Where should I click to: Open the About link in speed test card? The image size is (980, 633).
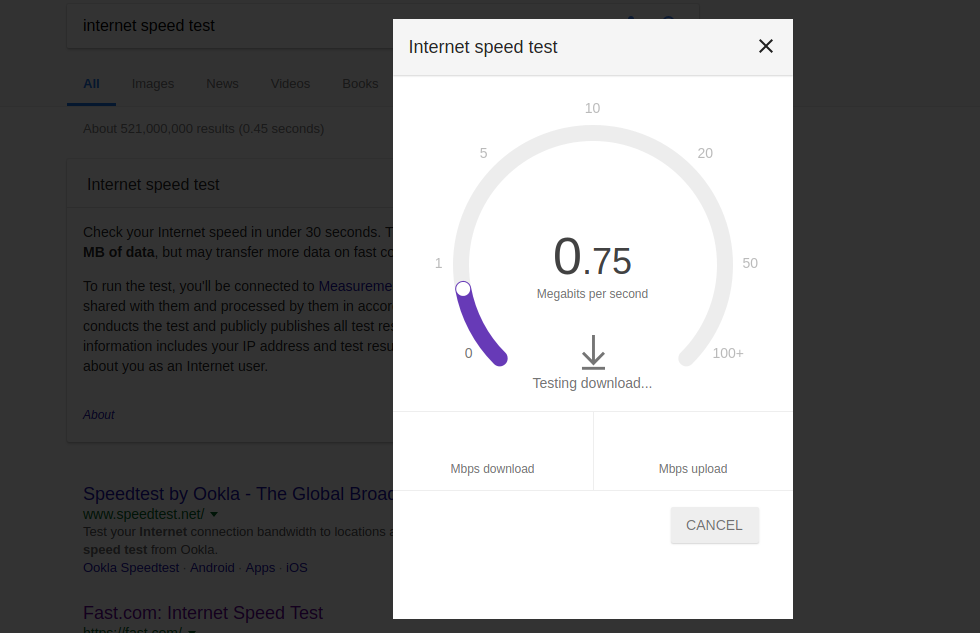pos(99,415)
